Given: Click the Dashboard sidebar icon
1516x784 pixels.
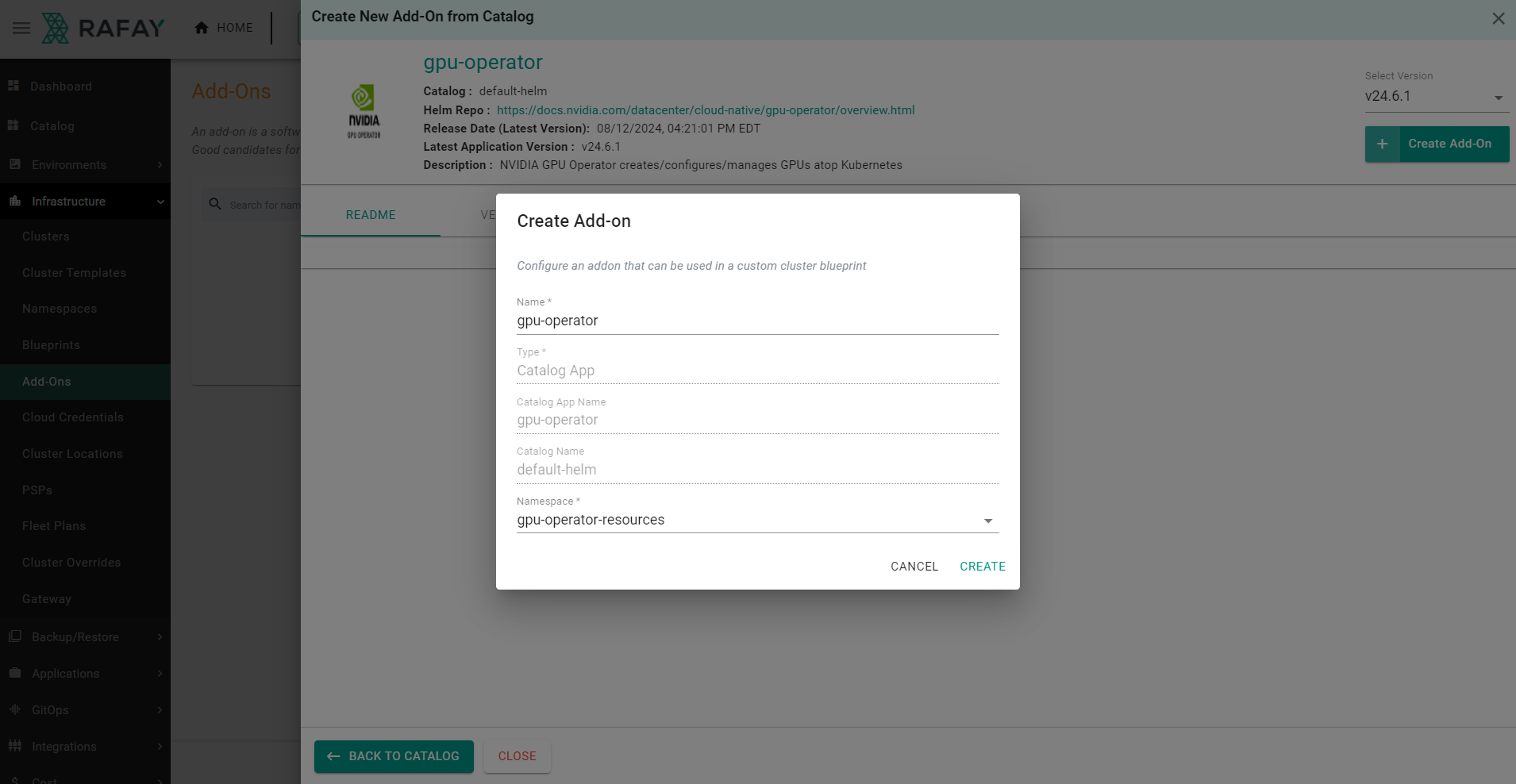Looking at the screenshot, I should tap(13, 86).
